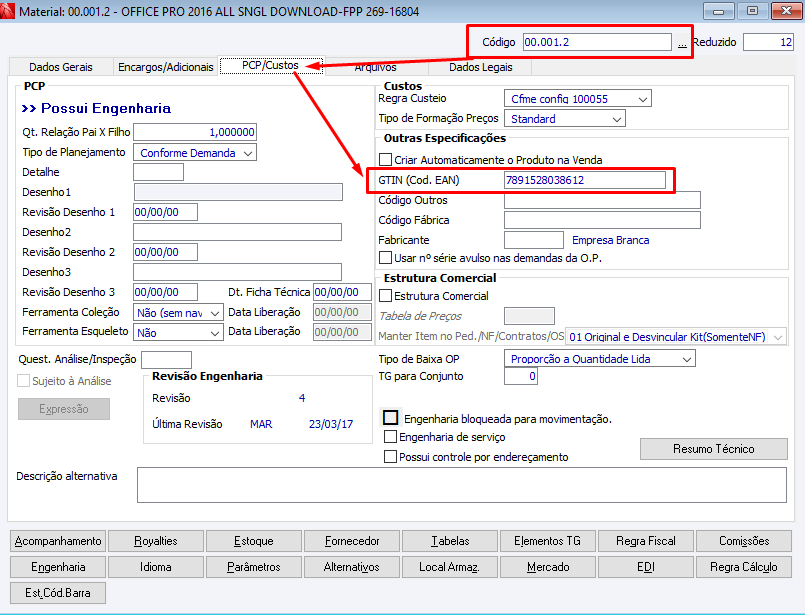Click the Royalties button
This screenshot has width=805, height=615.
point(156,541)
